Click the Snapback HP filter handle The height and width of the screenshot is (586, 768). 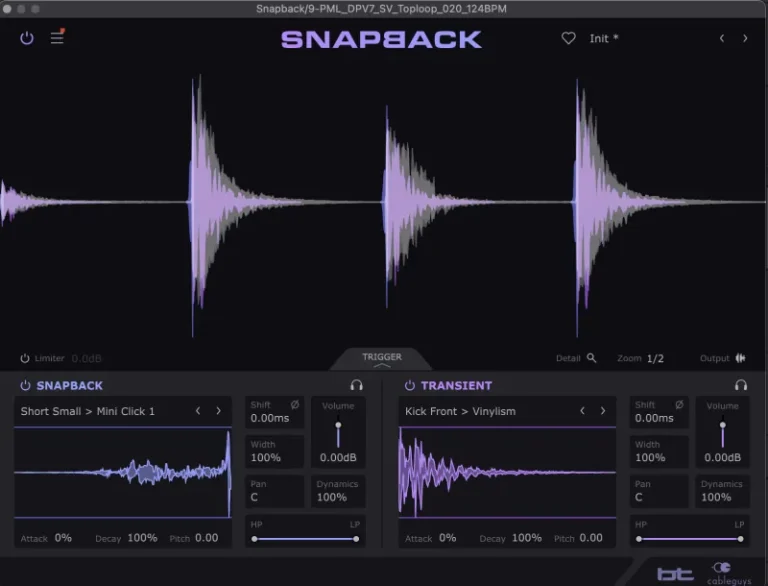[254, 539]
